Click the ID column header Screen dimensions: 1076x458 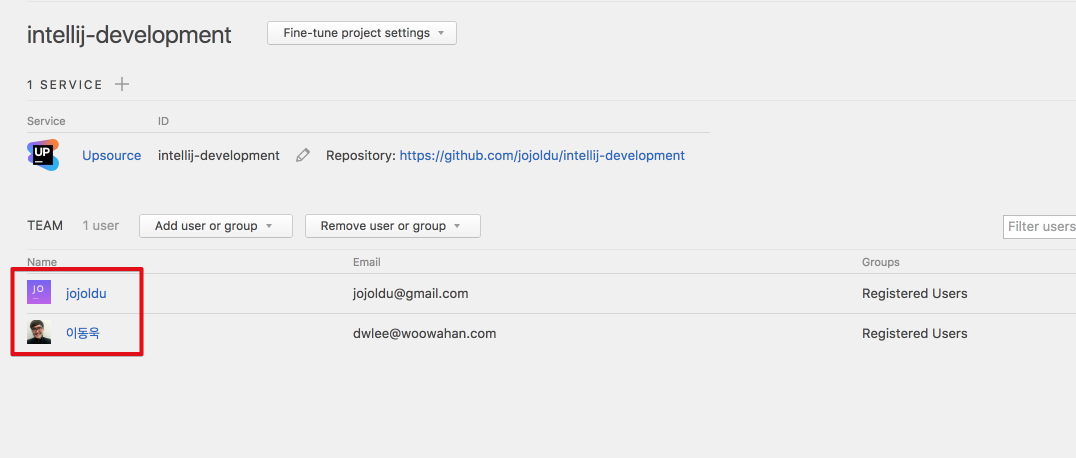point(163,121)
